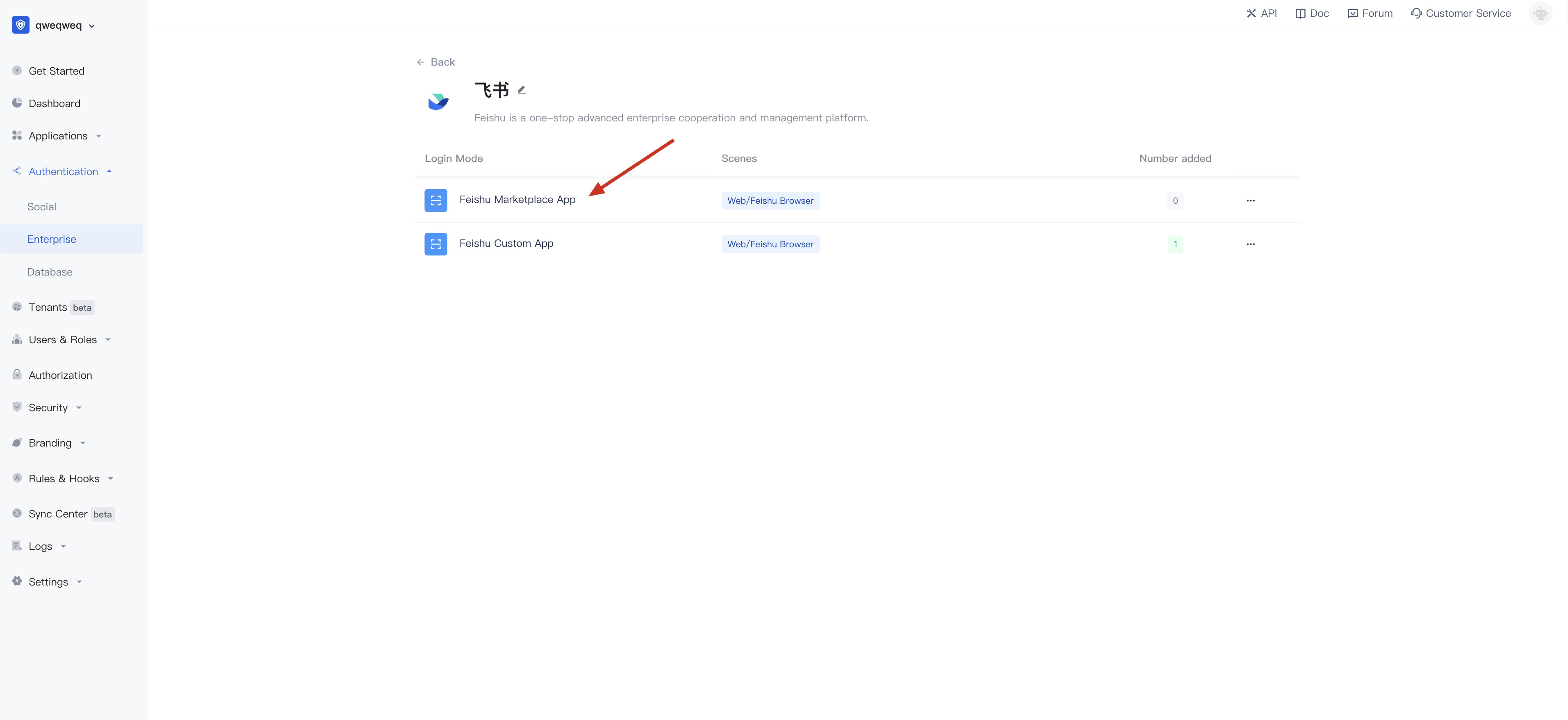This screenshot has width=1568, height=720.
Task: Select Social under Authentication
Action: click(x=41, y=207)
